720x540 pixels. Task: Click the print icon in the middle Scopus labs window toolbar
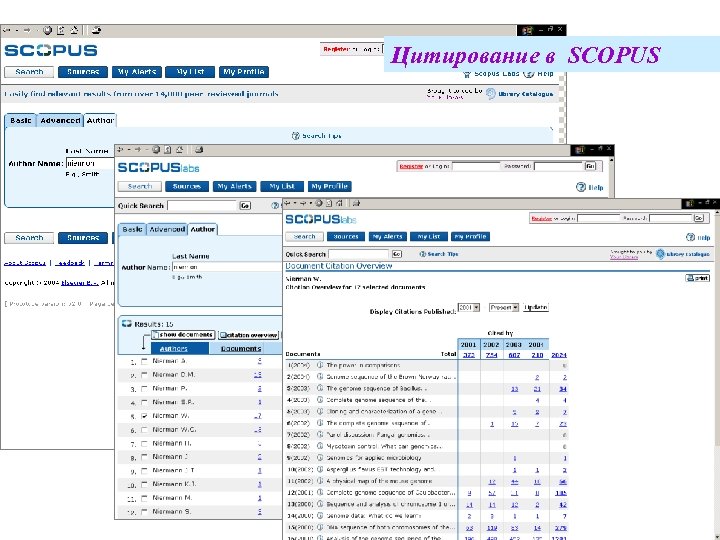tap(199, 150)
